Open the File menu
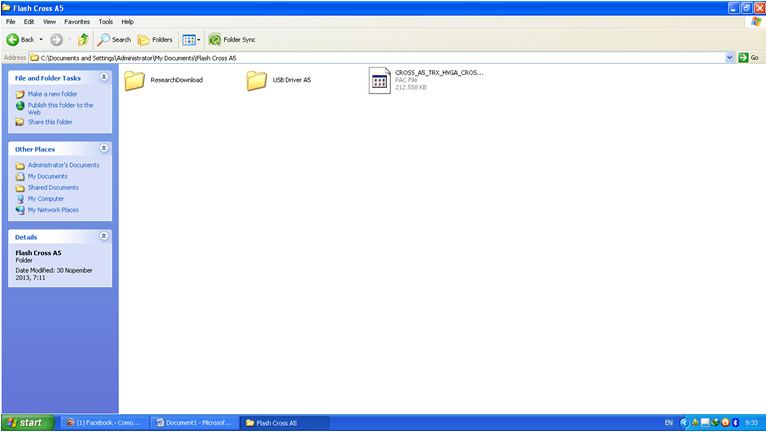766x432 pixels. coord(11,22)
